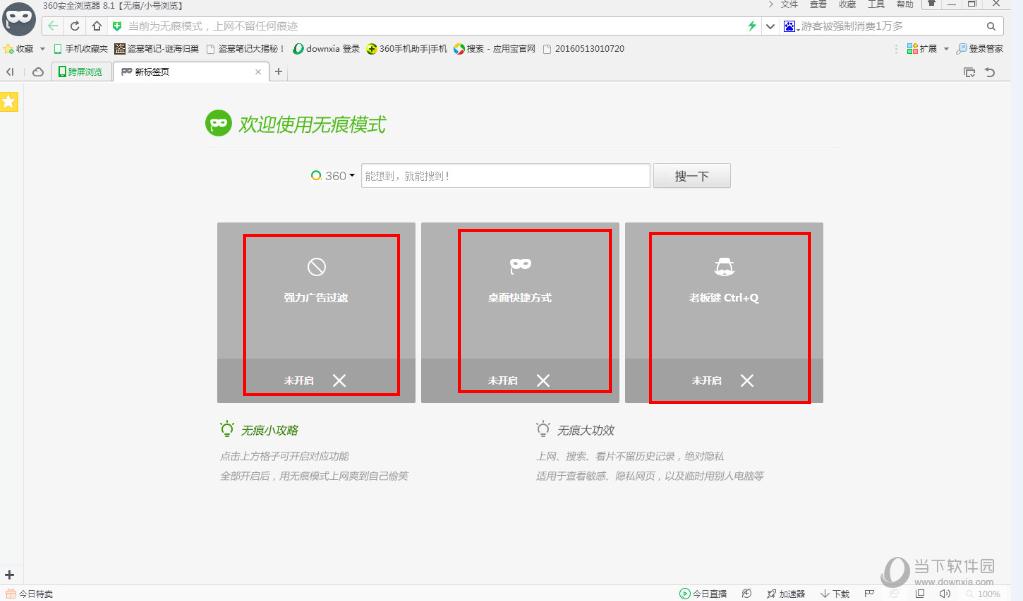Turn on 桌面快捷方式 via its 未开启 toggle
Viewport: 1023px width, 601px height.
(x=500, y=381)
